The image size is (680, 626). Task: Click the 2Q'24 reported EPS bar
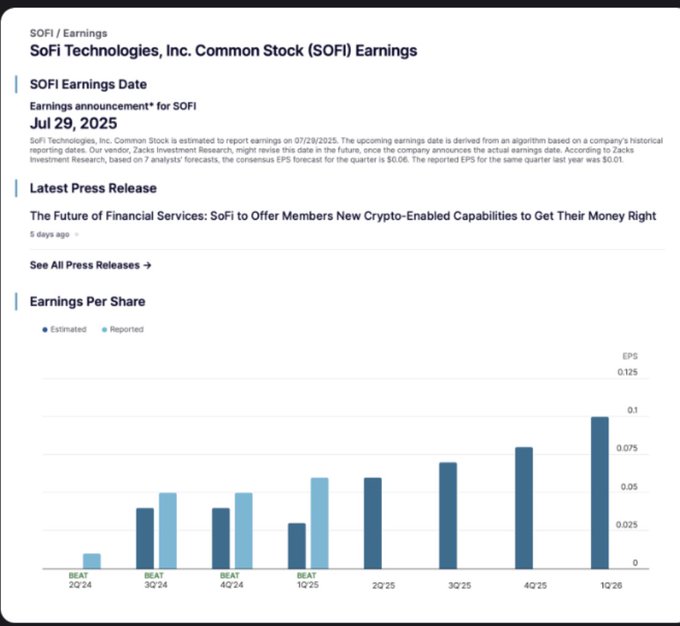(92, 561)
